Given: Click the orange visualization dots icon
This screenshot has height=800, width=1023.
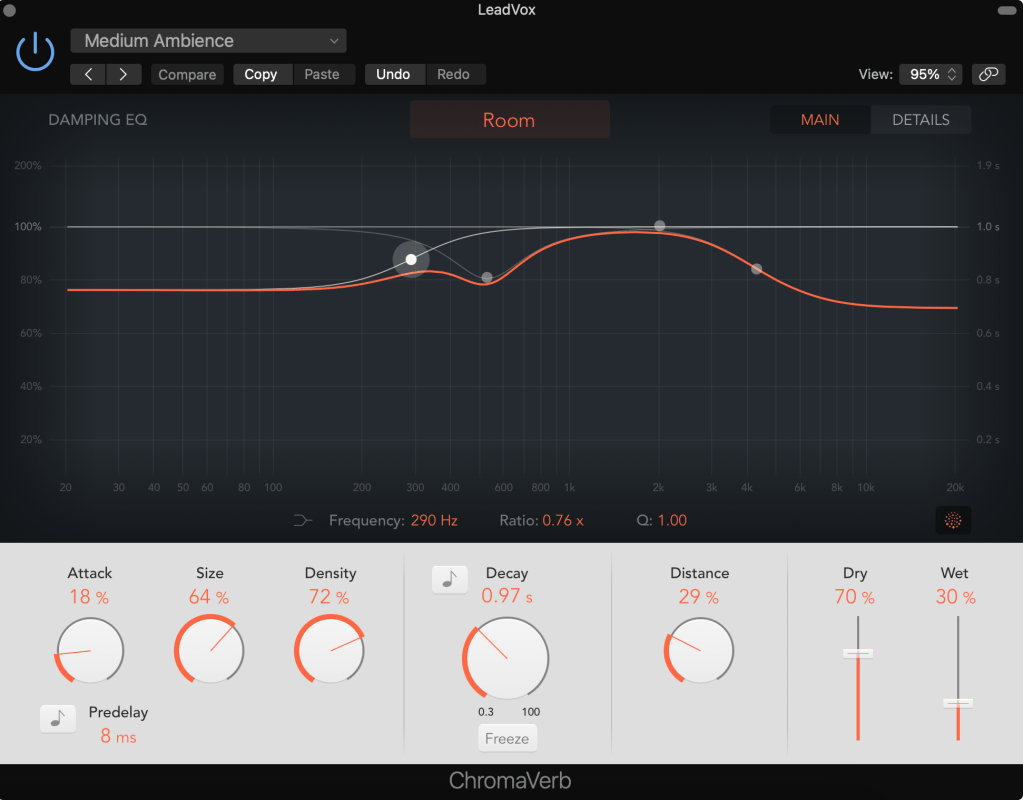Looking at the screenshot, I should tap(953, 520).
